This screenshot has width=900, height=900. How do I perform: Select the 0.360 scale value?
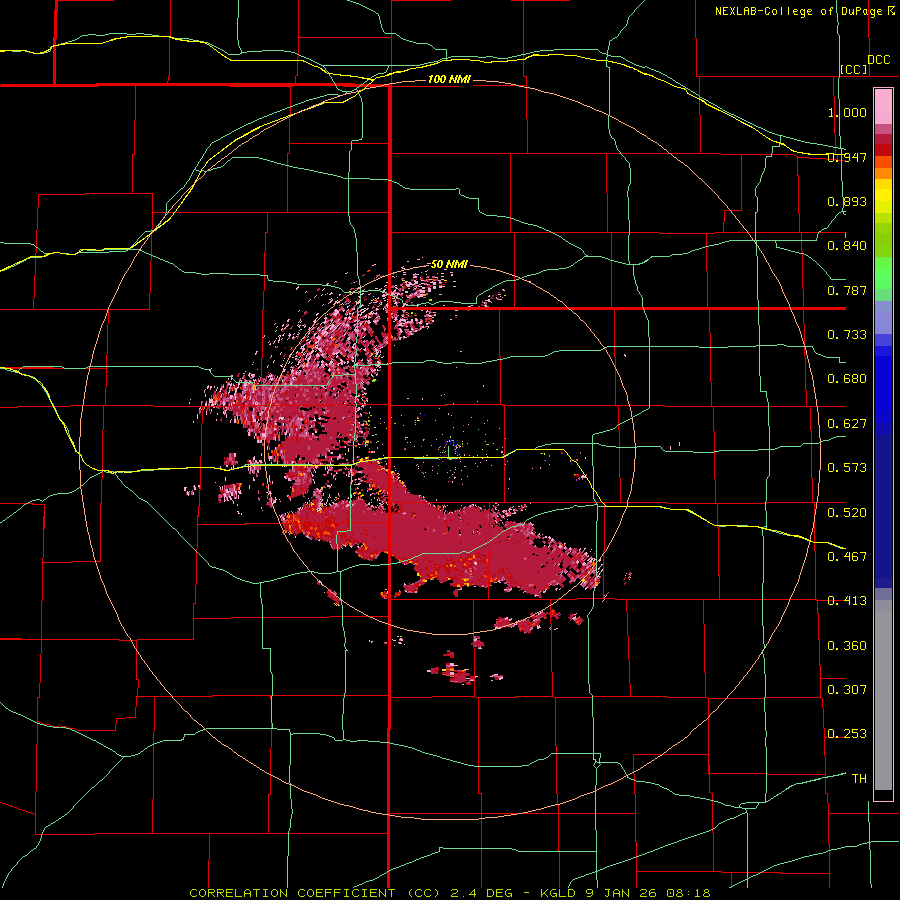click(x=847, y=646)
